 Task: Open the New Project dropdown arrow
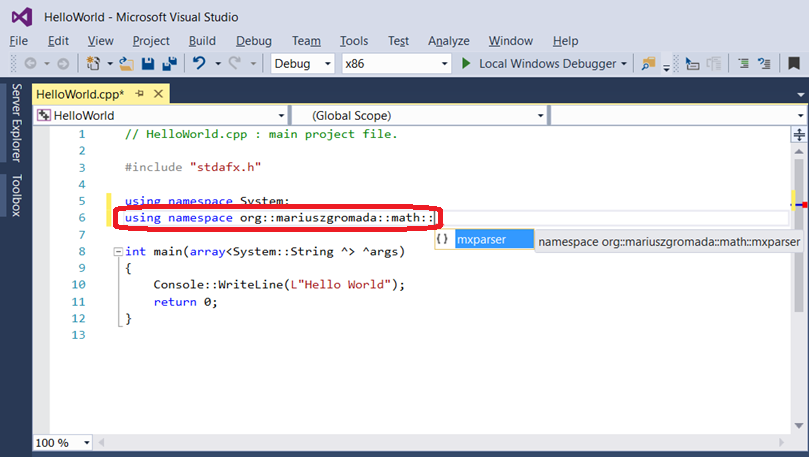[110, 63]
